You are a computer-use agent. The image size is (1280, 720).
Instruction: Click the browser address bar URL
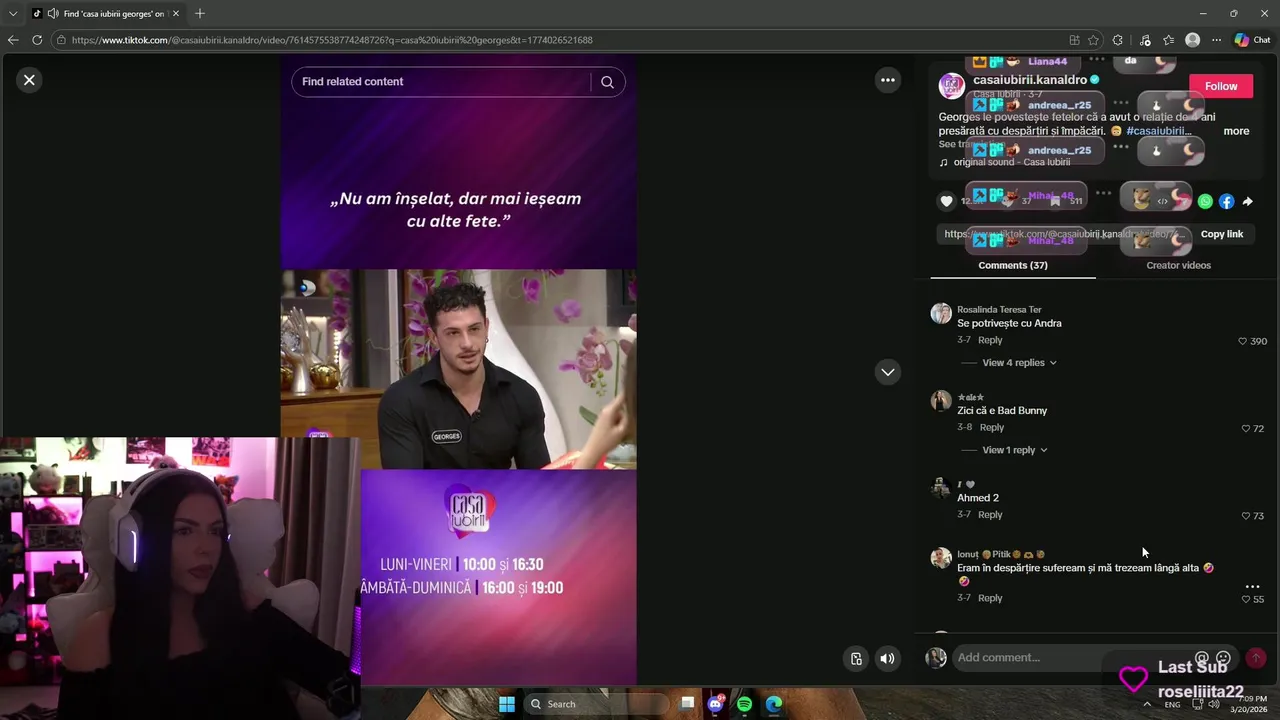pyautogui.click(x=332, y=40)
